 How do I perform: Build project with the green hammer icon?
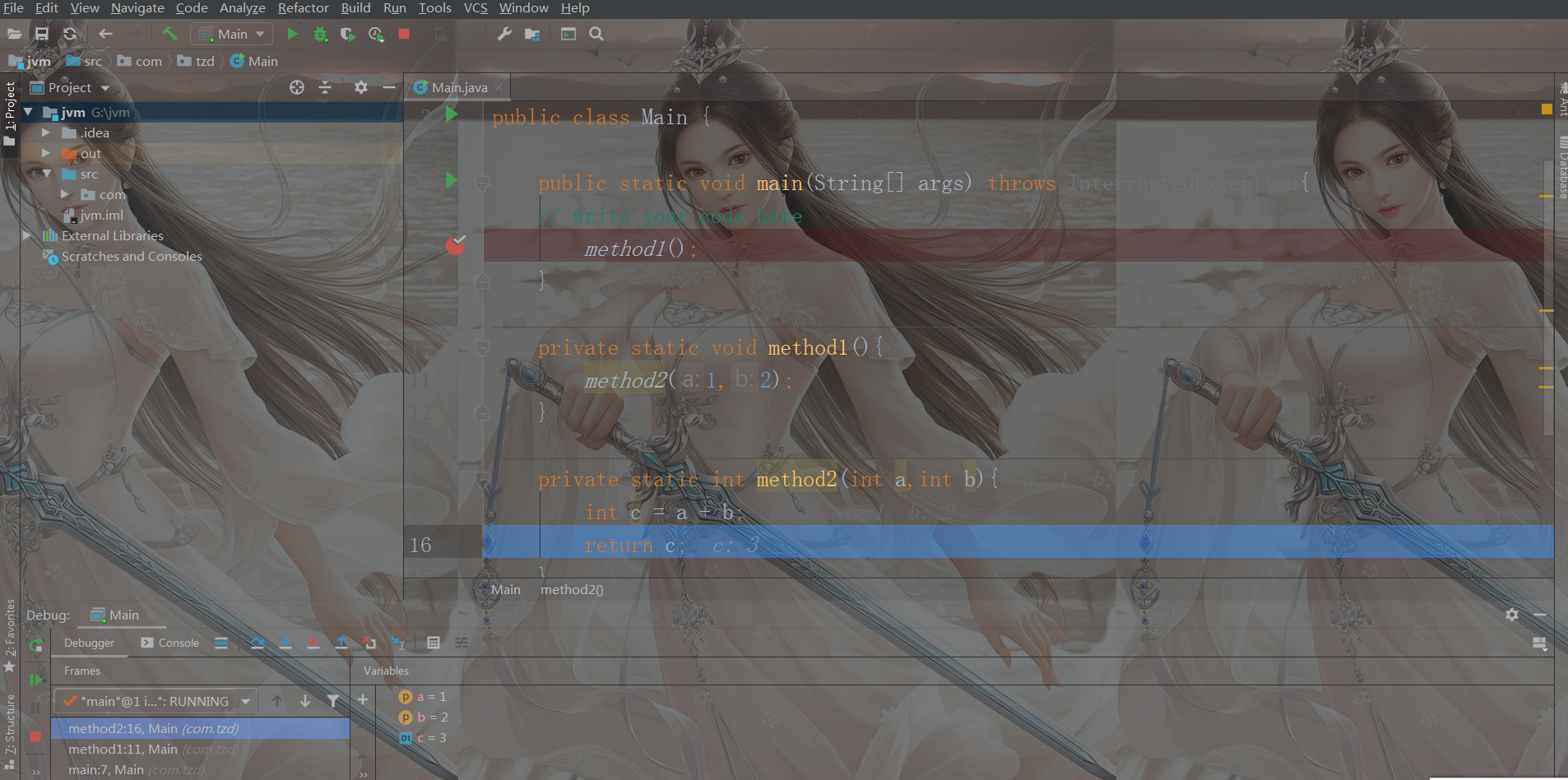(x=169, y=34)
